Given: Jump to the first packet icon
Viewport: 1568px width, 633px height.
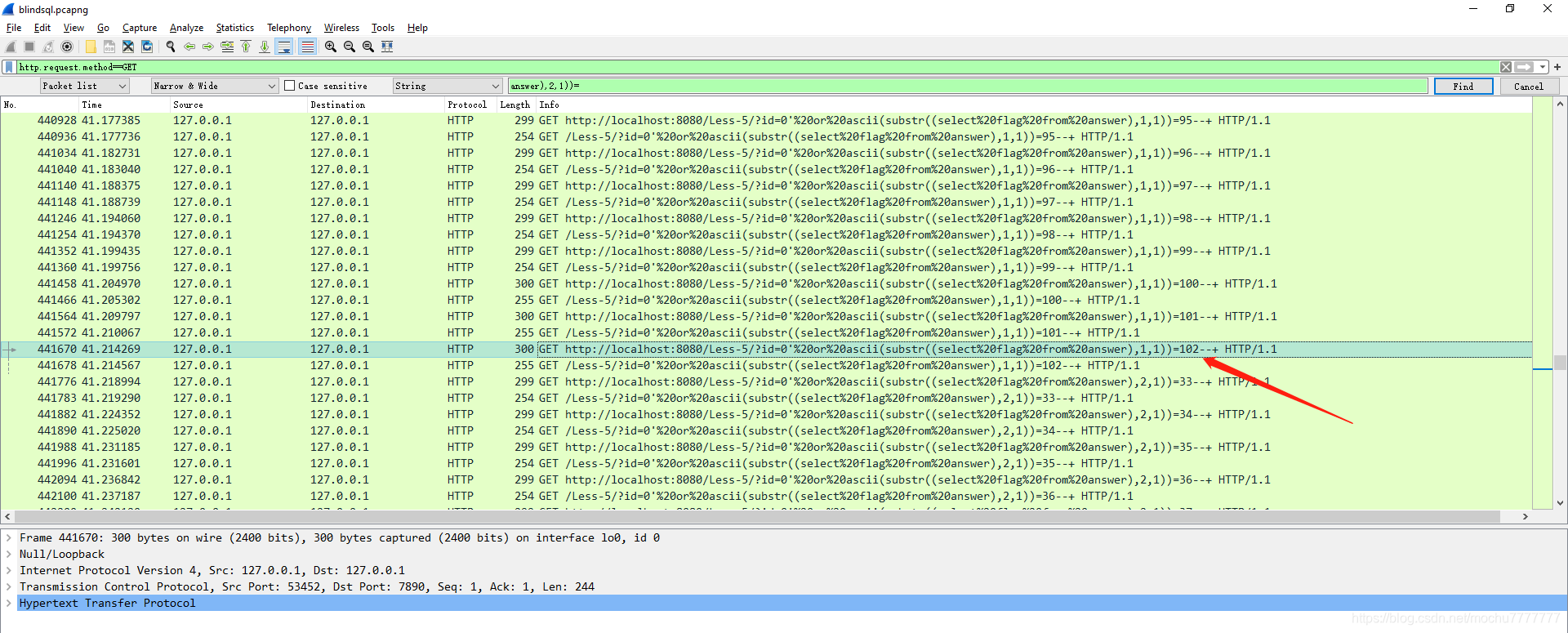Looking at the screenshot, I should tap(246, 47).
